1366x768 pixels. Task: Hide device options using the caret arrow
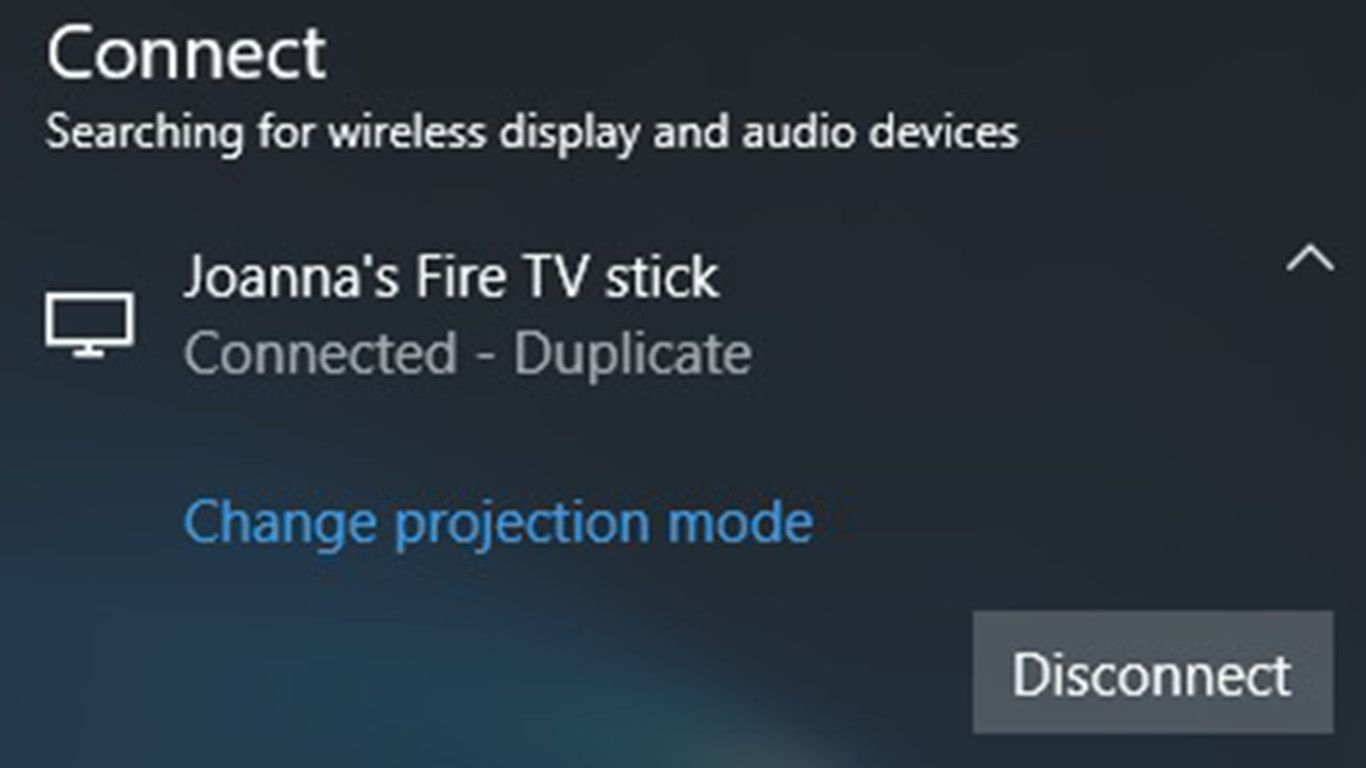pos(1310,259)
